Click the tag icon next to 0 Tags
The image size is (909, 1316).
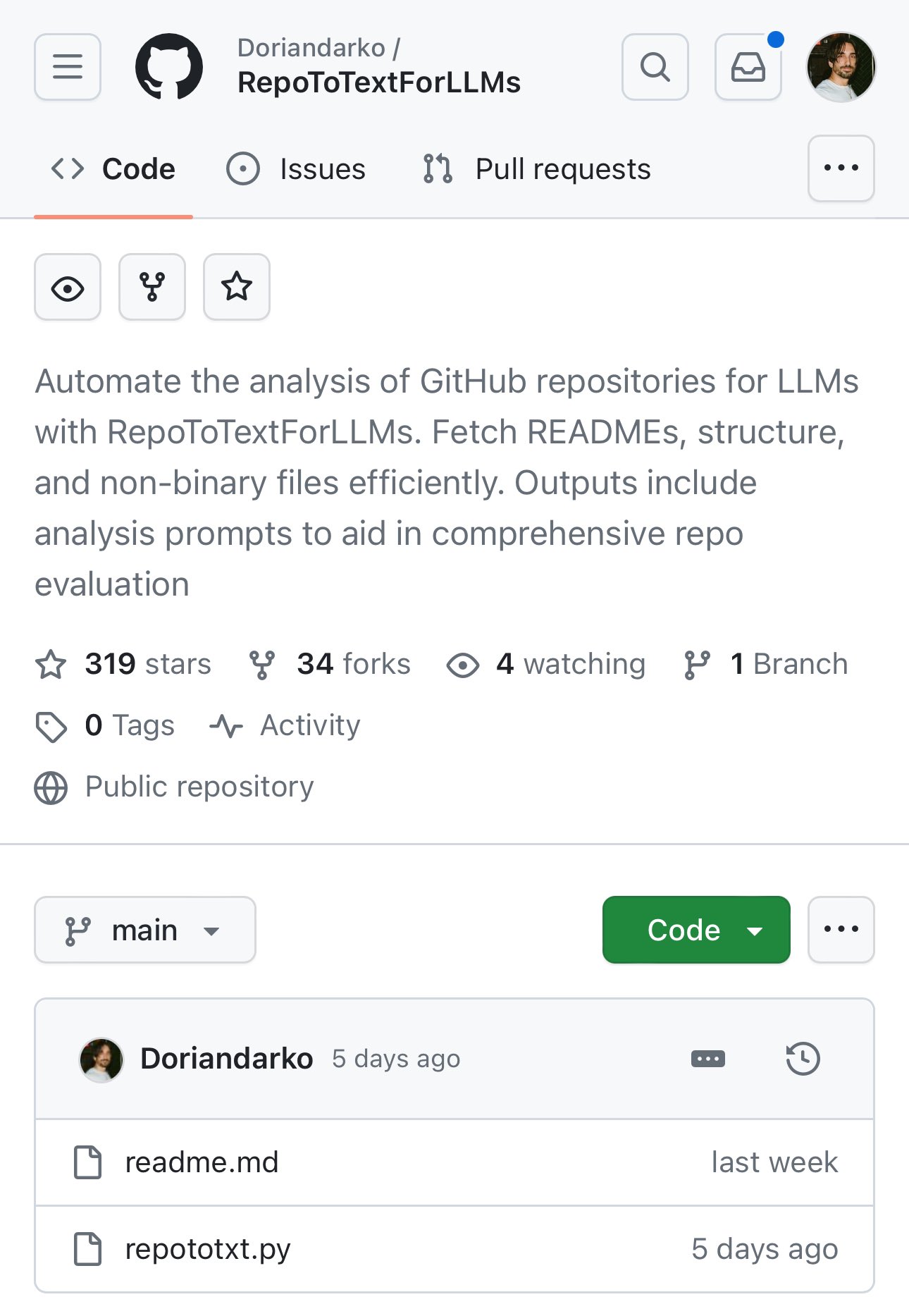point(51,727)
